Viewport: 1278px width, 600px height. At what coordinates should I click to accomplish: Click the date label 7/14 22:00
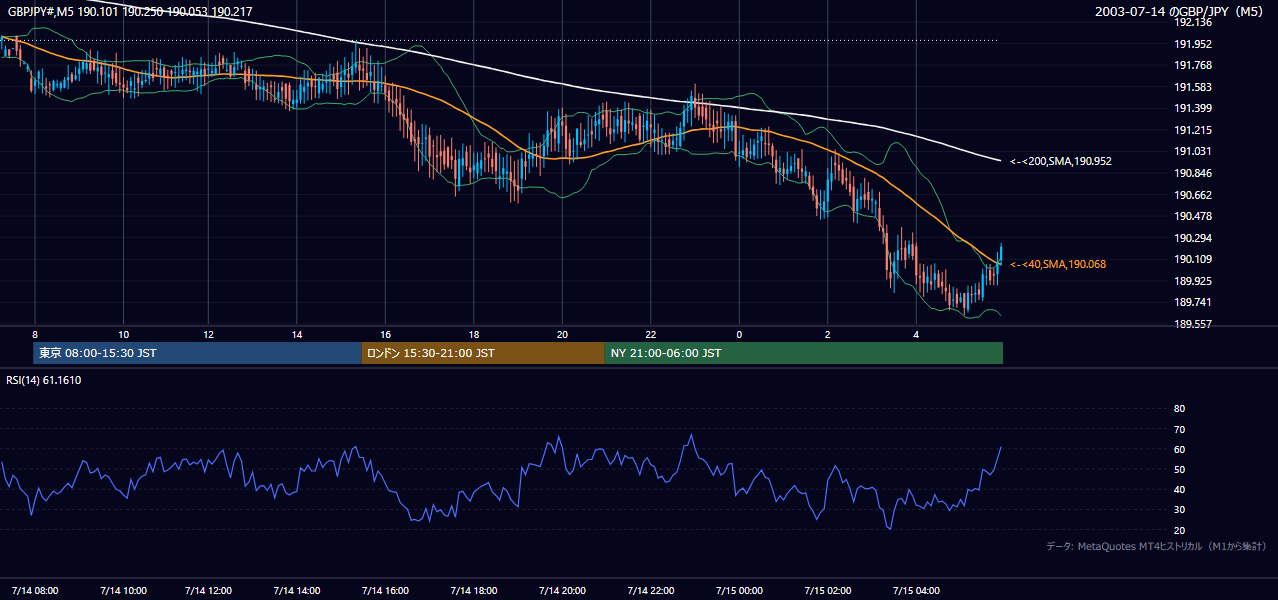pos(650,590)
